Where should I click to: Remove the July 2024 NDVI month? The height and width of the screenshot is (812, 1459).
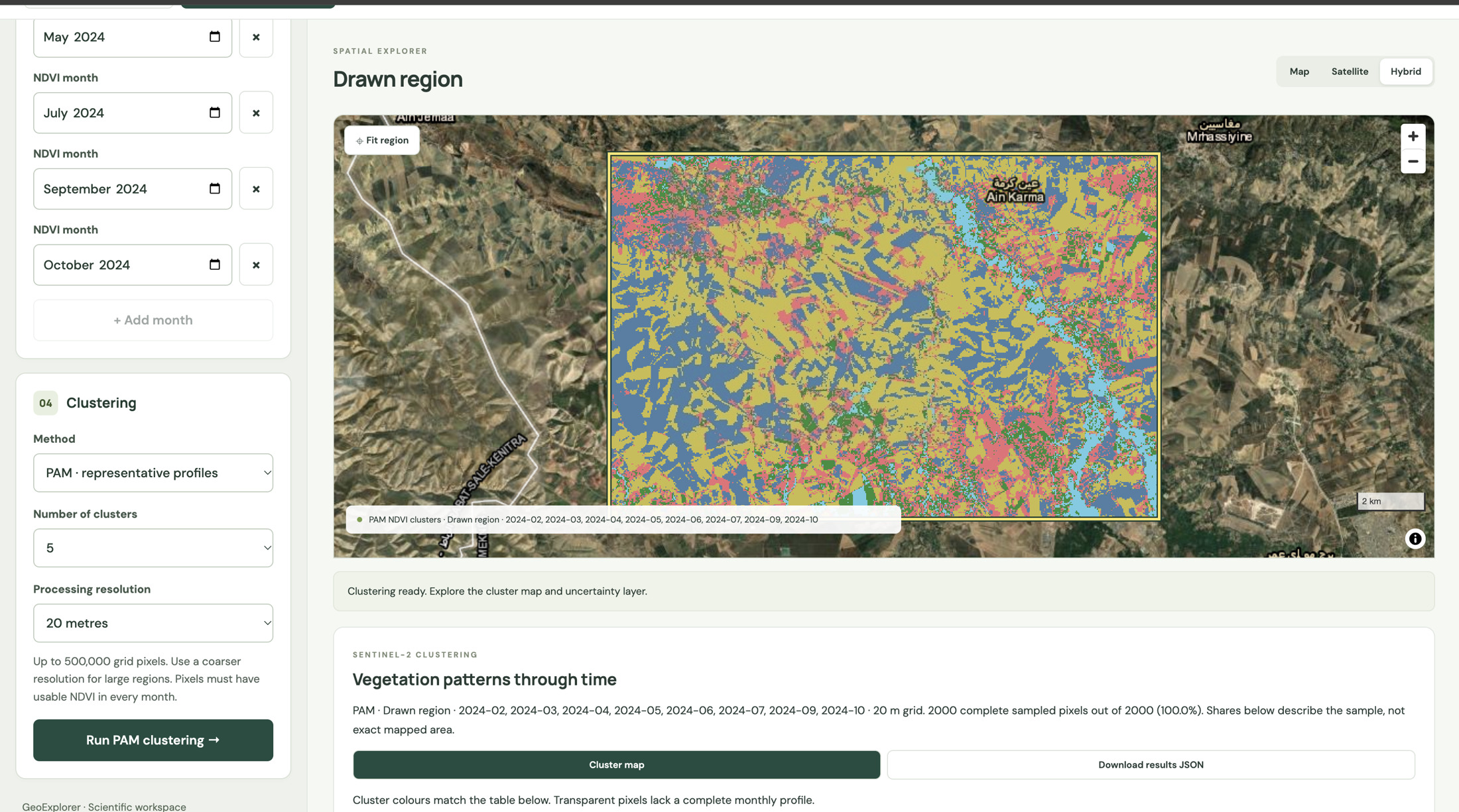256,113
